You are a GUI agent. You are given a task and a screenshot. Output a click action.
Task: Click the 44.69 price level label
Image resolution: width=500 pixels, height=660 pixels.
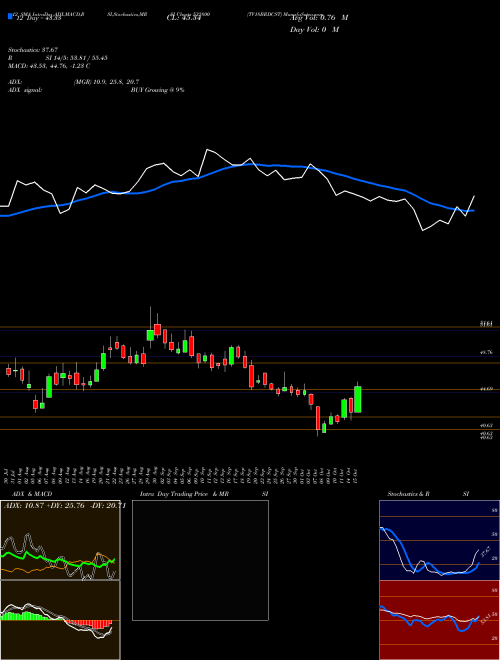[x=486, y=389]
